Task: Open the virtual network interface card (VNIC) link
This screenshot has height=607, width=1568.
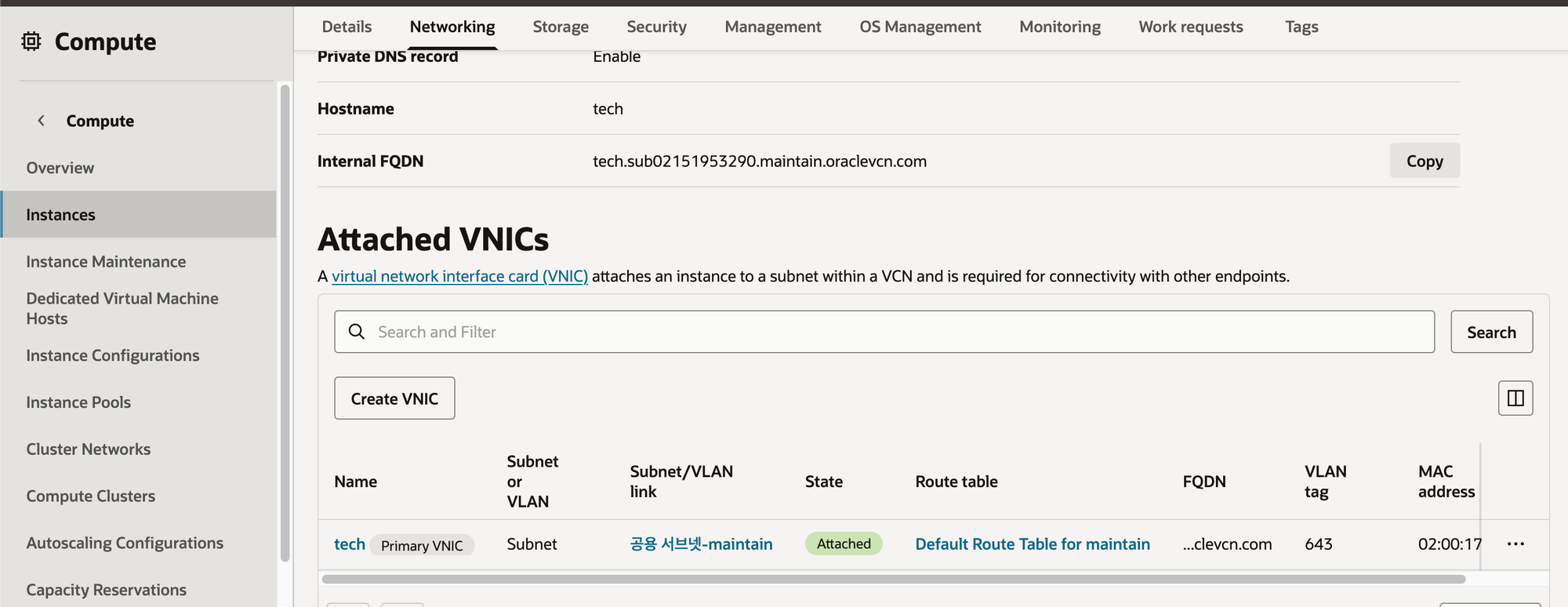Action: 459,276
